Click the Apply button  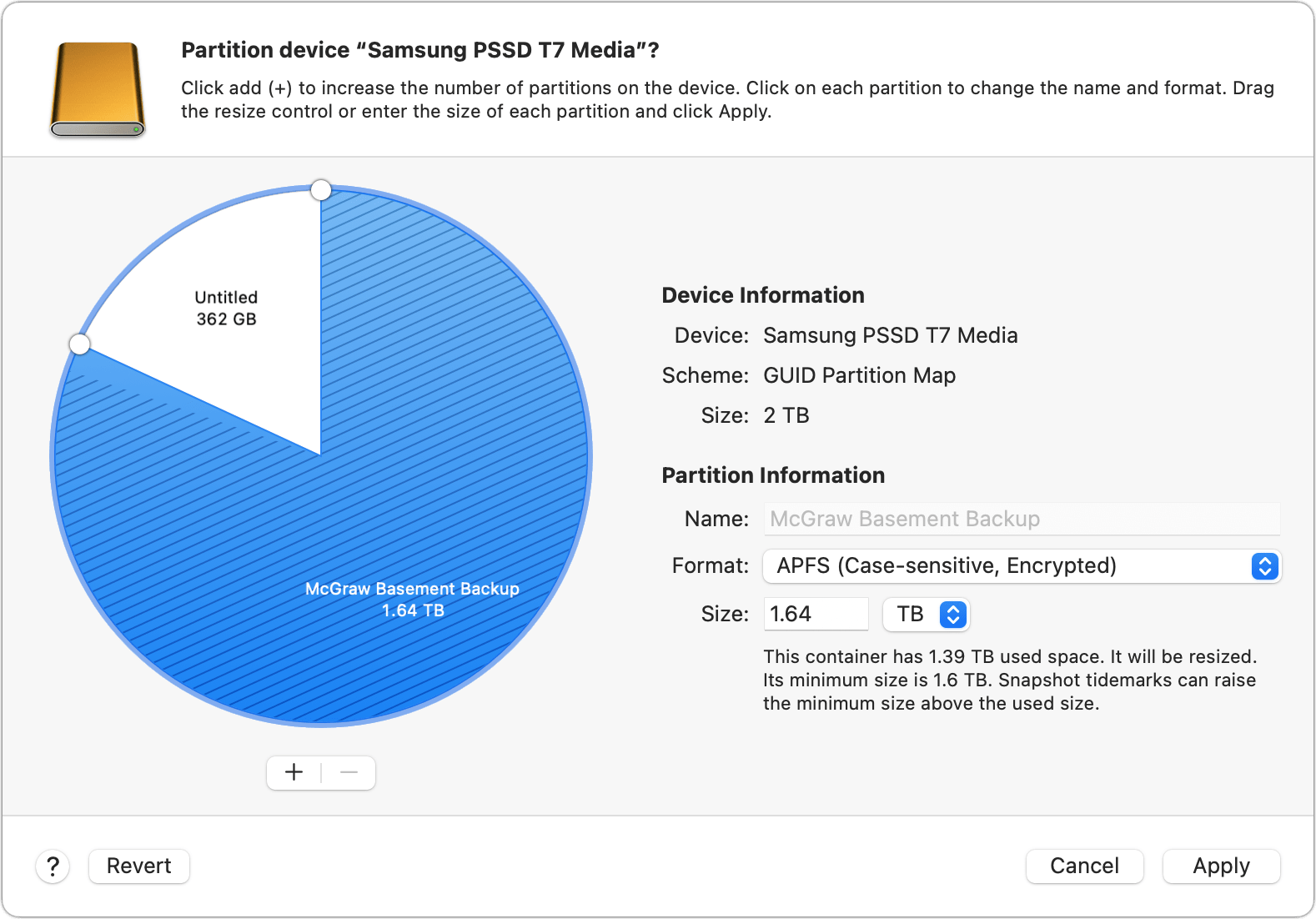click(x=1221, y=866)
